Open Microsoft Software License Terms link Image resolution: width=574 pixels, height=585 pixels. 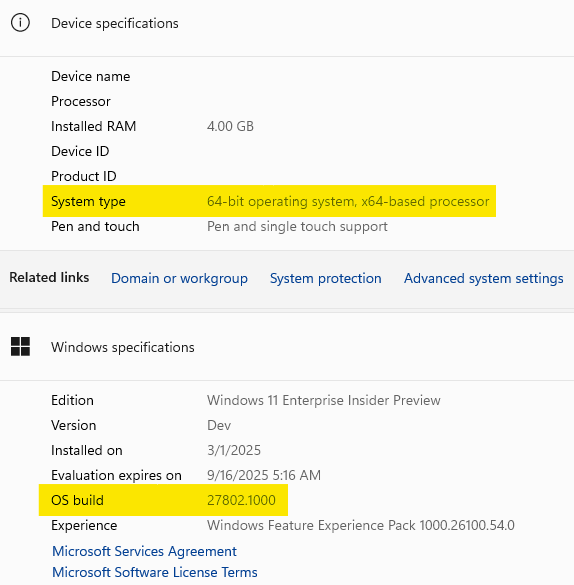coord(155,572)
